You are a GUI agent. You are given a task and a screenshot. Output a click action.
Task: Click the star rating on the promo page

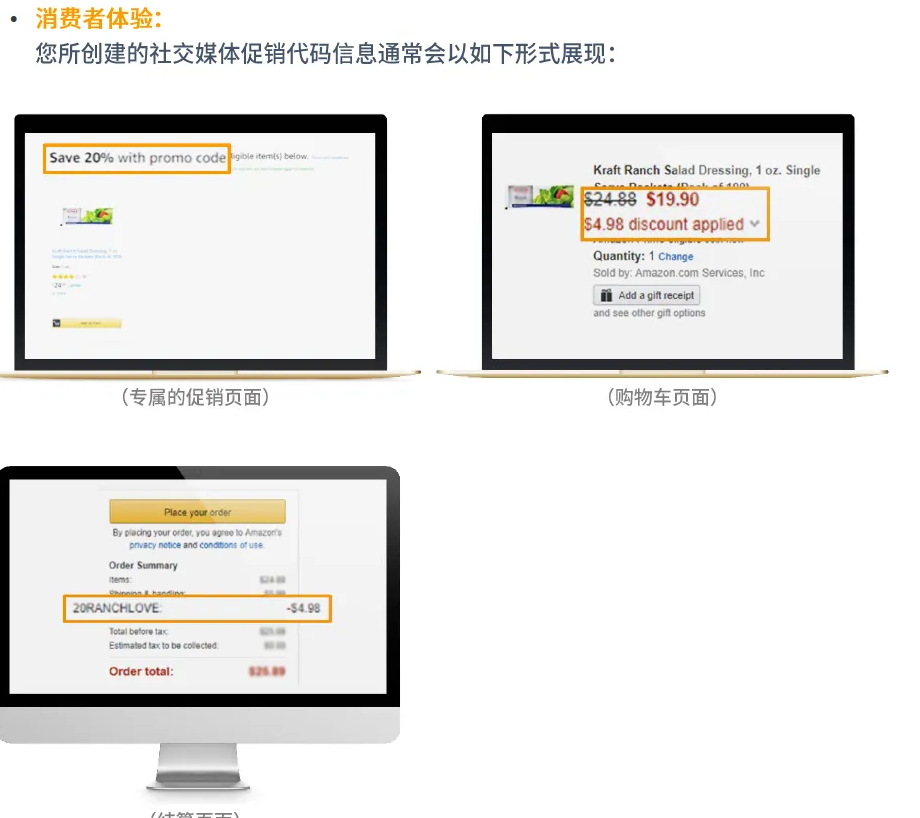click(x=64, y=276)
